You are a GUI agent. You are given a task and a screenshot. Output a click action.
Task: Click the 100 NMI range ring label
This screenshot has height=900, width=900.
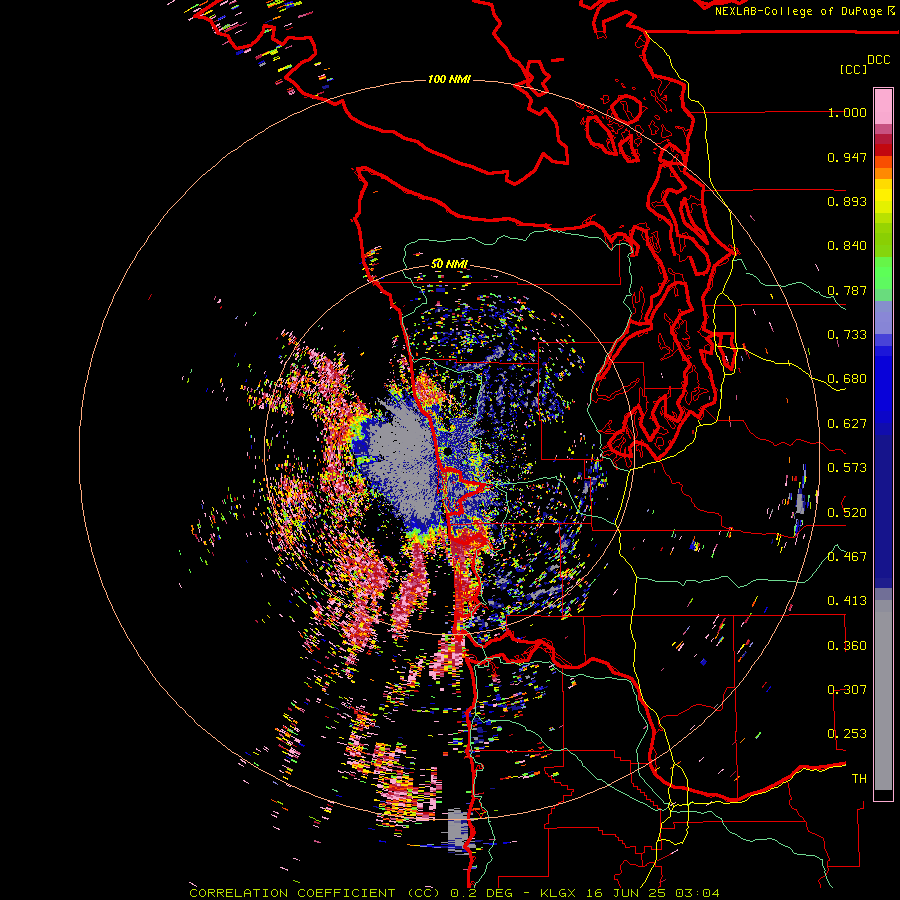(449, 79)
